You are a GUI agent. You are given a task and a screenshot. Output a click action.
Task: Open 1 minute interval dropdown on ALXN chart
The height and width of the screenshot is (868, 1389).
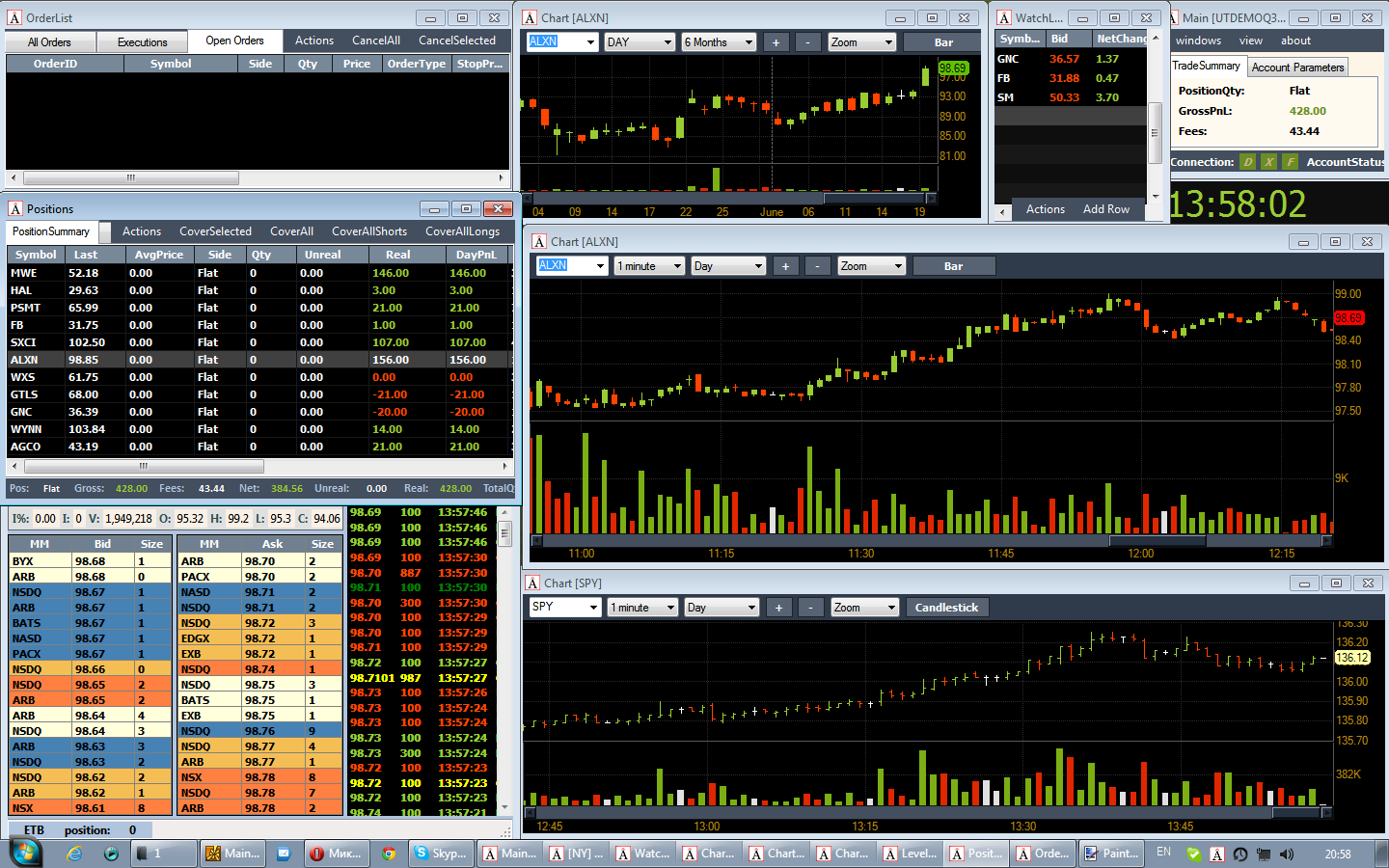tap(649, 266)
